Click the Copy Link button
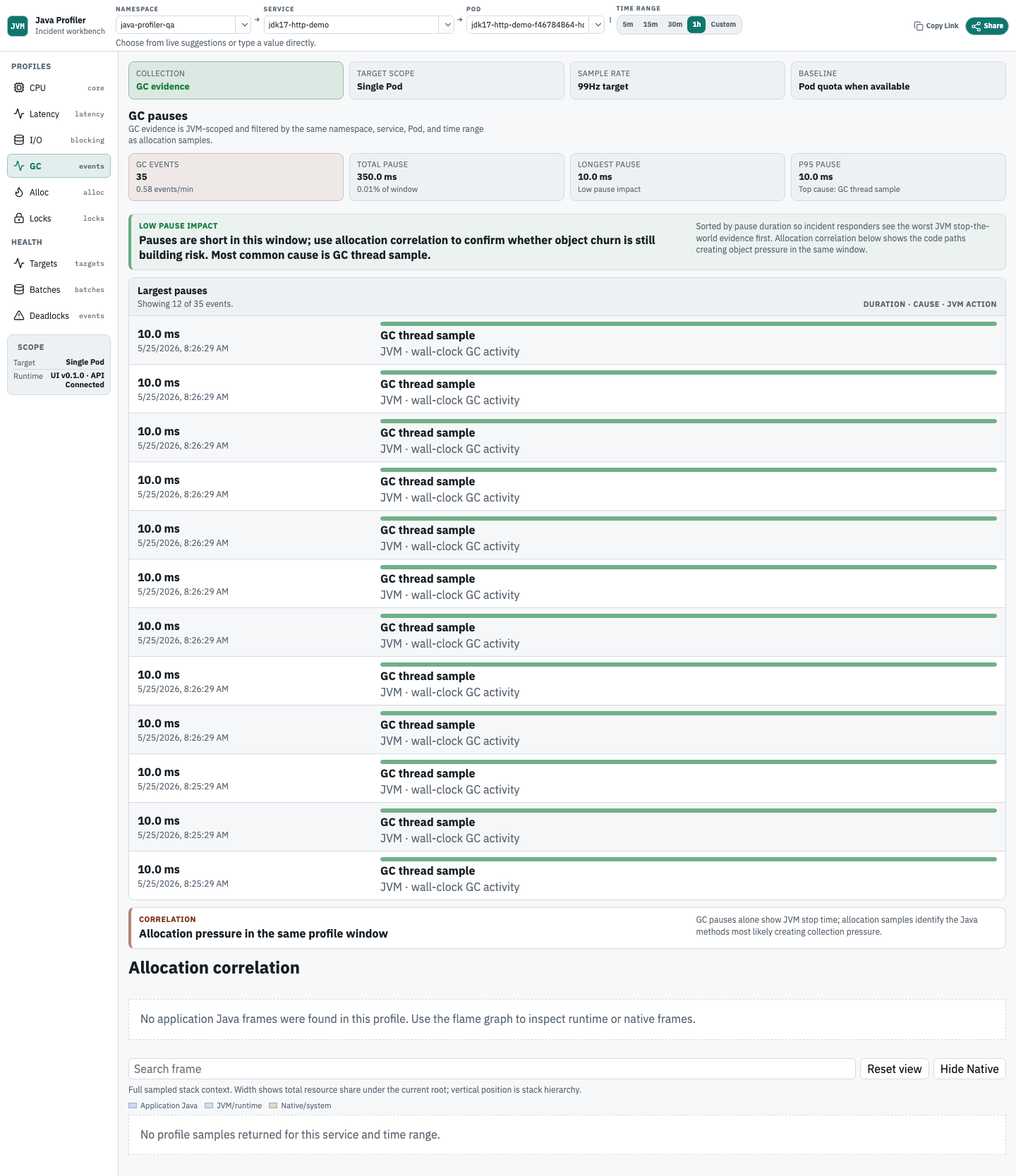Viewport: 1016px width, 1176px height. pos(936,26)
